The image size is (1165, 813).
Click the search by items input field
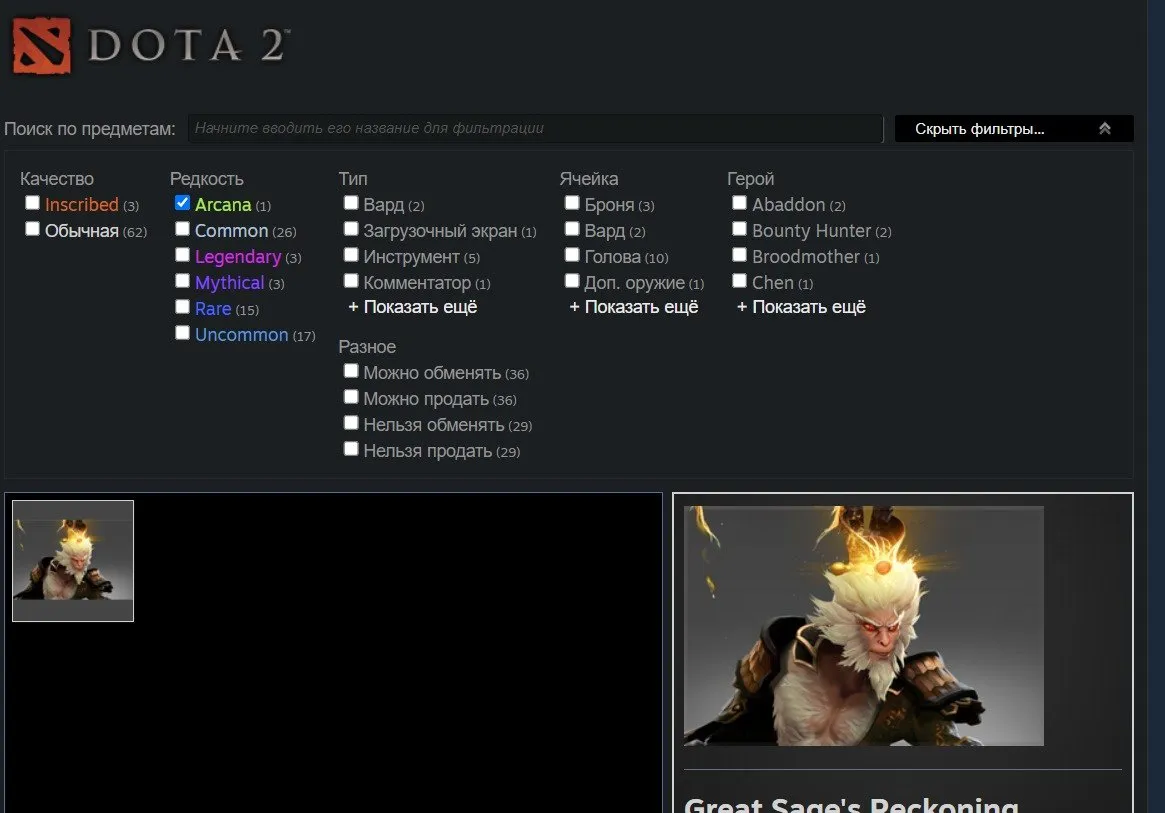[x=535, y=129]
